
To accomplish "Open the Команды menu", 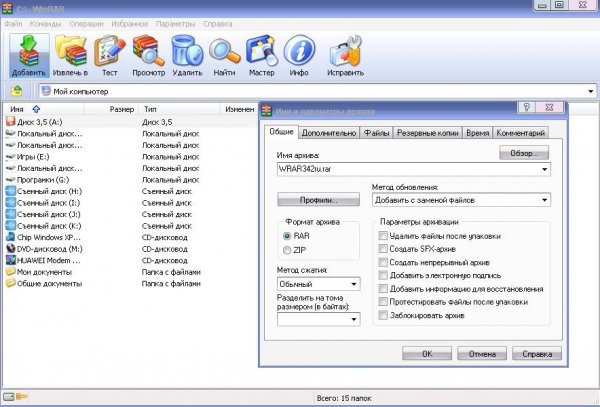I will pos(46,24).
